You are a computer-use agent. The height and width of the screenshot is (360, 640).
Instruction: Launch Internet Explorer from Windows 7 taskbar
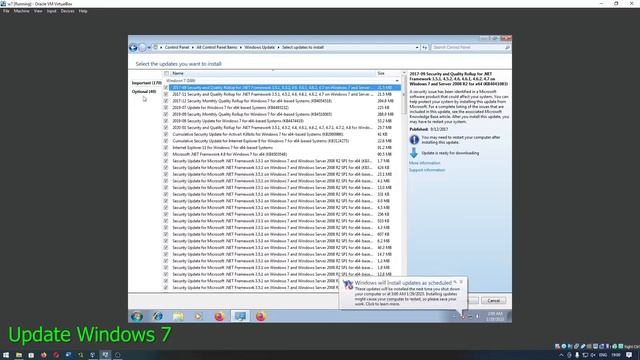tap(158, 316)
